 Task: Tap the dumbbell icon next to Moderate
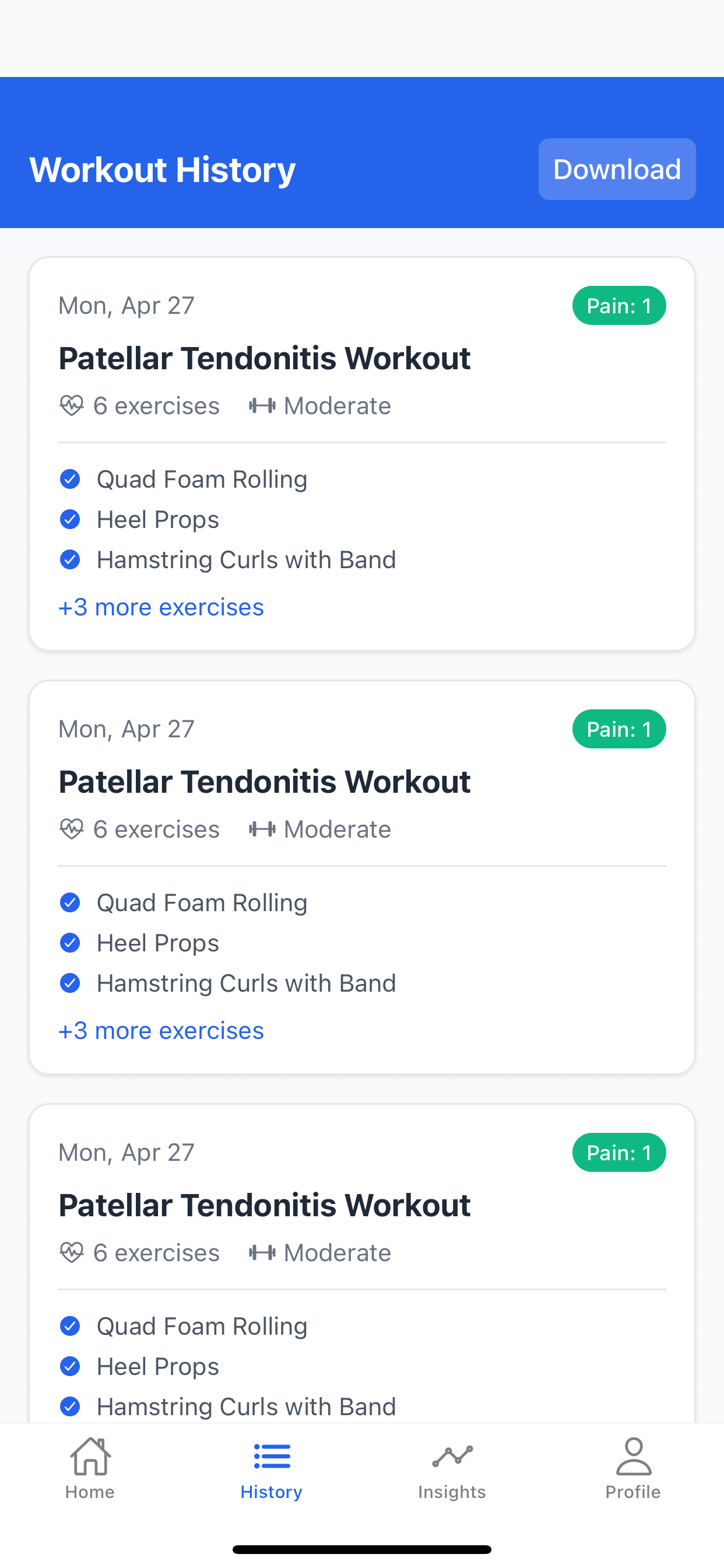262,405
